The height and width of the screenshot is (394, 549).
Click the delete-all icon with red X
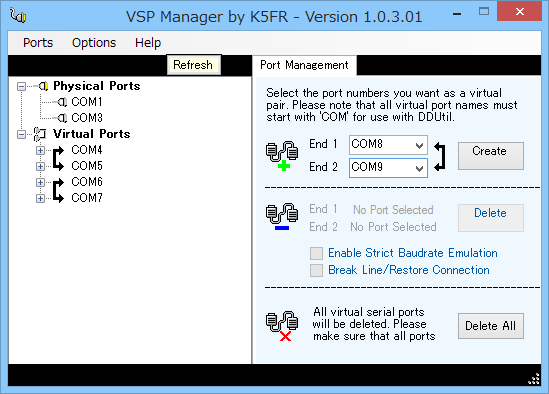[282, 326]
